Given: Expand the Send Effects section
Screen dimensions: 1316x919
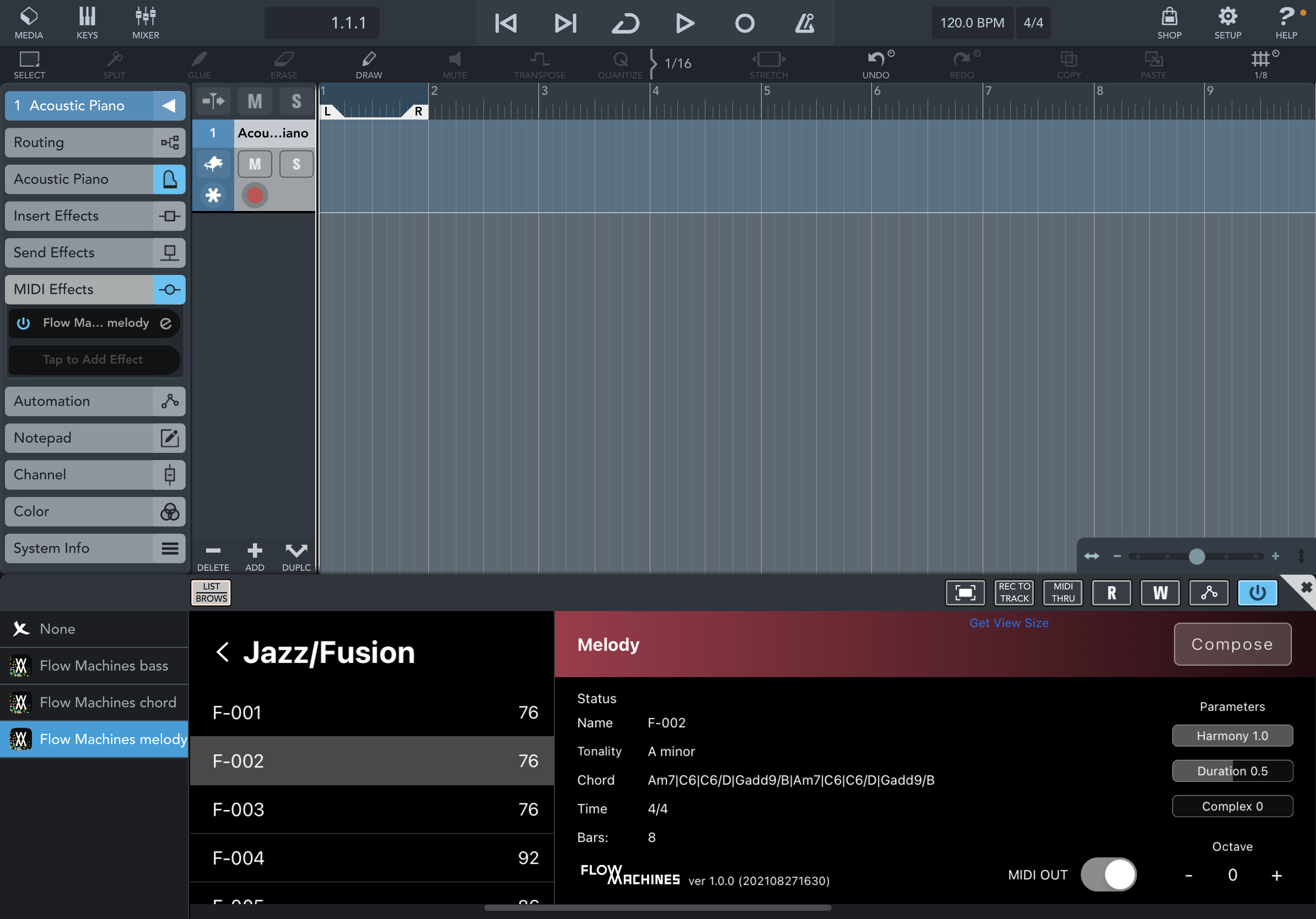Looking at the screenshot, I should click(95, 252).
